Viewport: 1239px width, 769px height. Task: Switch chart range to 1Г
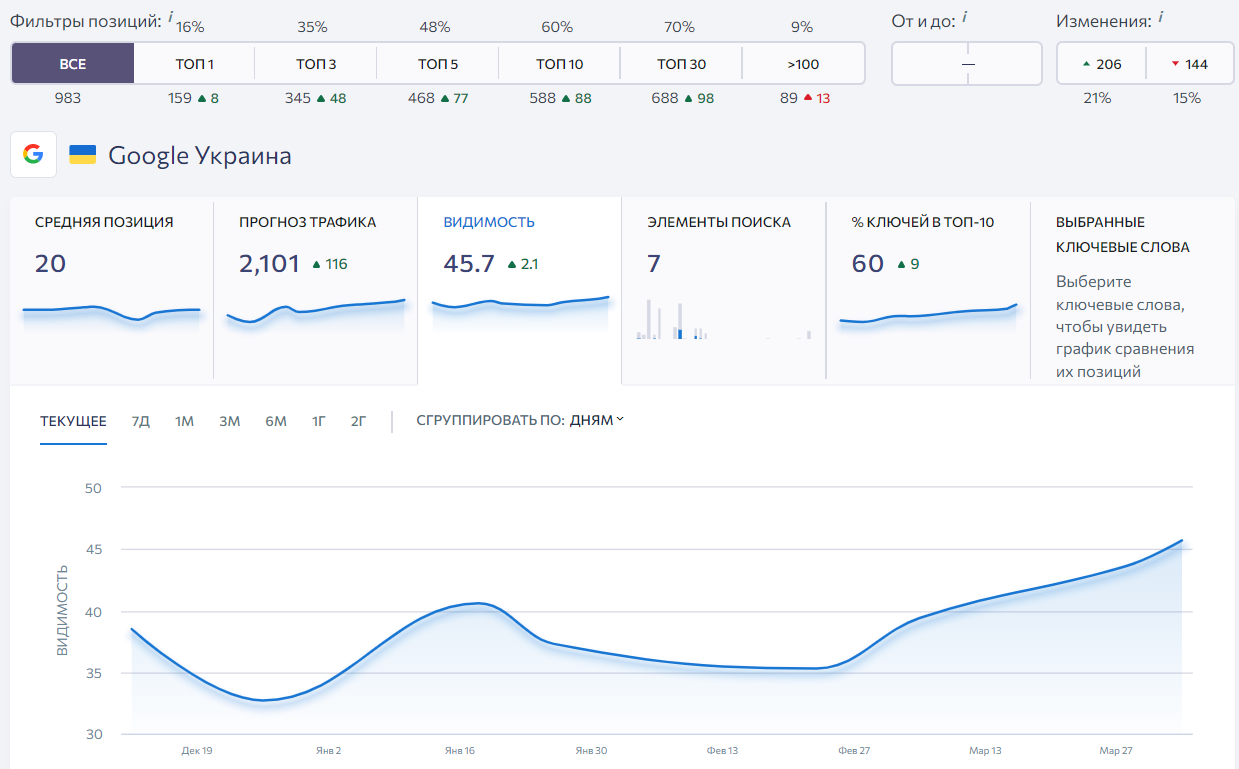318,421
